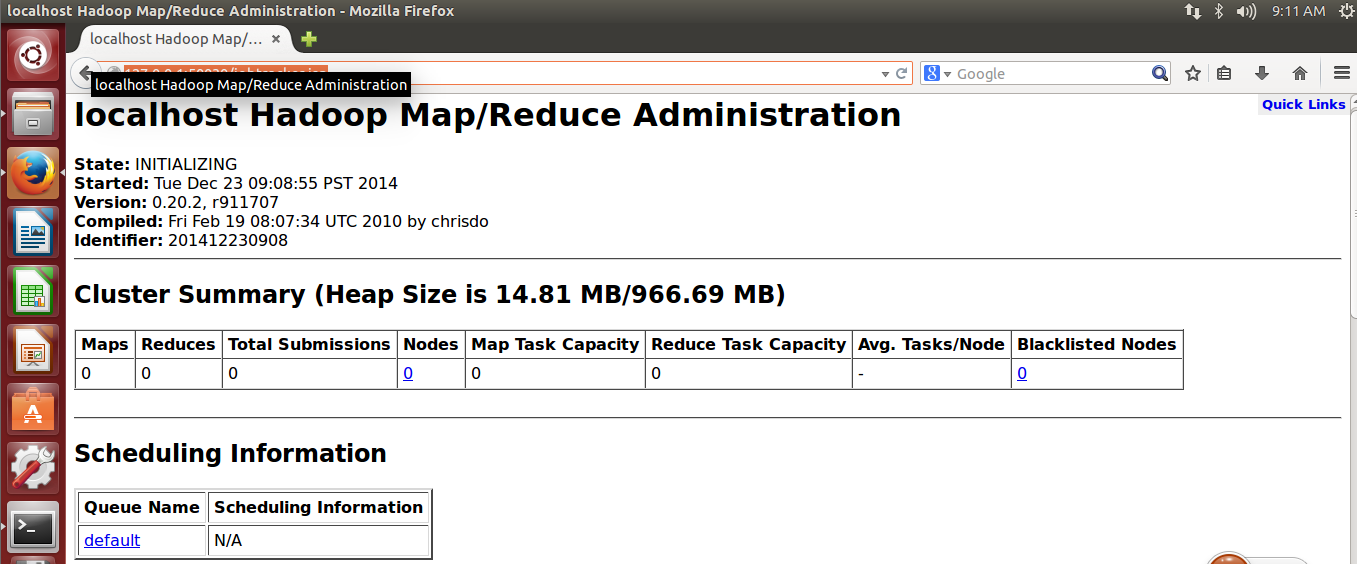This screenshot has width=1357, height=564.
Task: Open the Quick Links box
Action: click(1303, 104)
